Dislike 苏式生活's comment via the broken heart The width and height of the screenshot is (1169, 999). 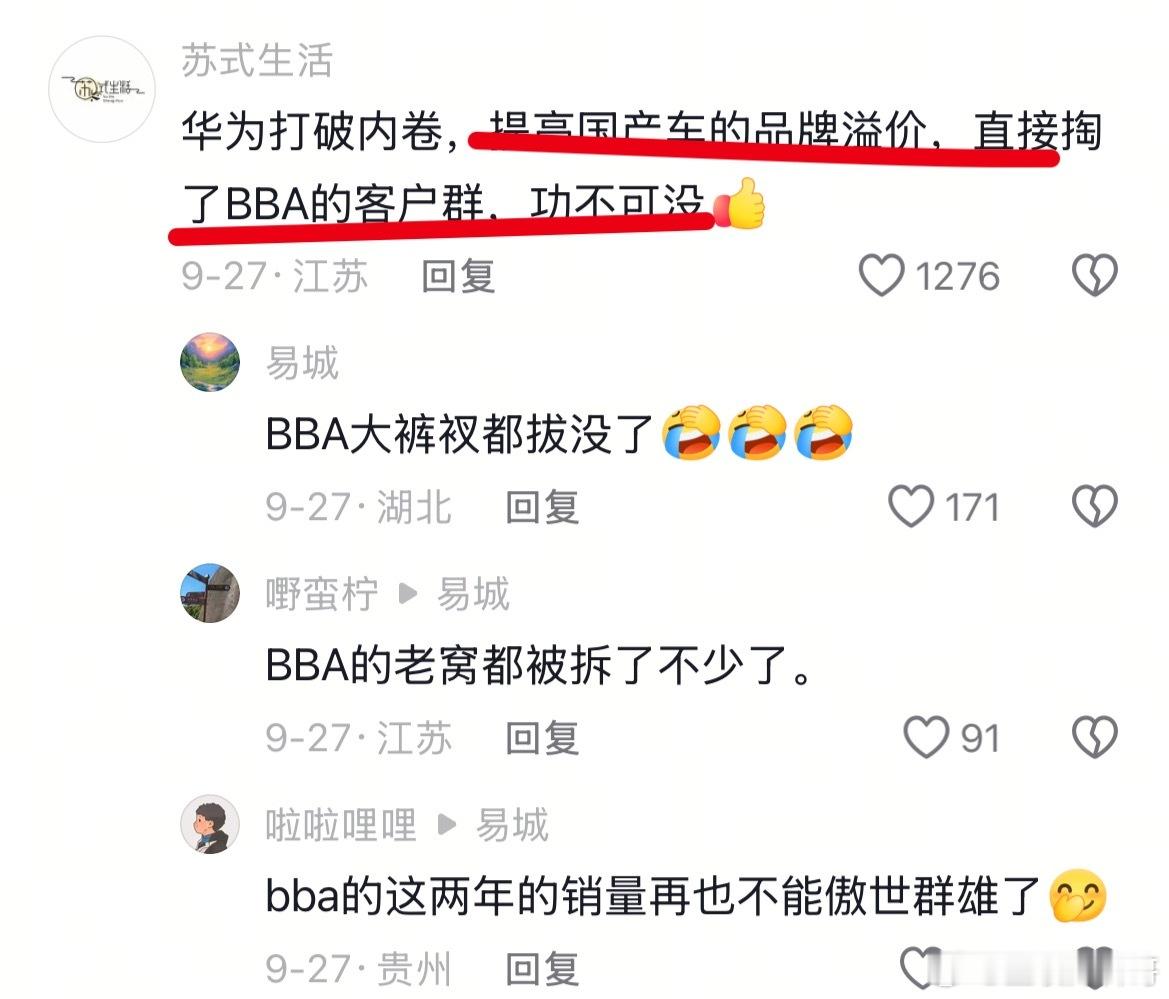click(1094, 275)
